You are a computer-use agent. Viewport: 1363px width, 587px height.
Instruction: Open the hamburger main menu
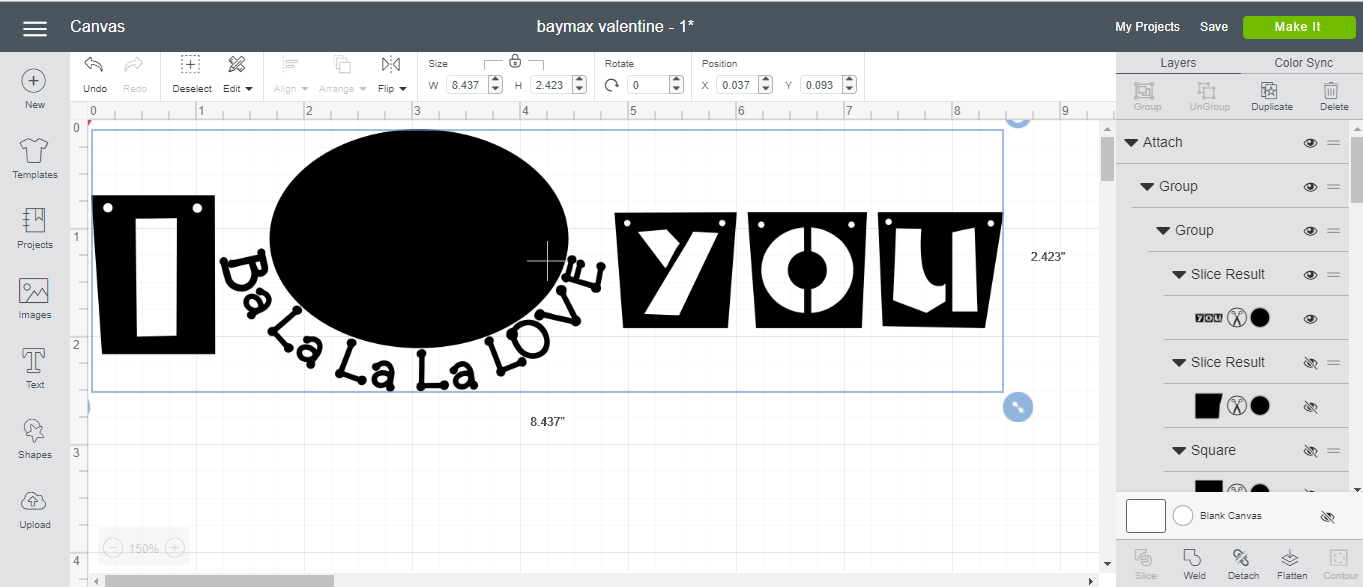pyautogui.click(x=35, y=28)
